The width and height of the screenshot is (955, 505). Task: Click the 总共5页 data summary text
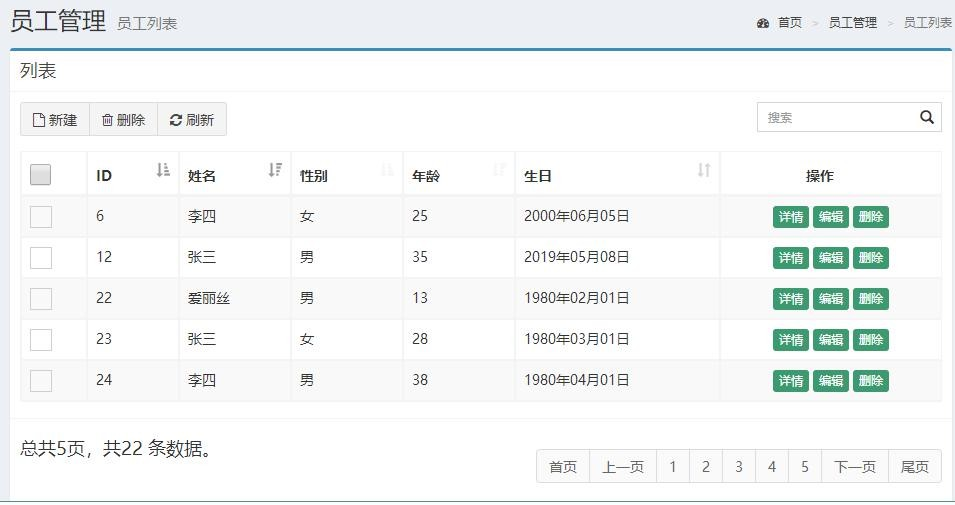116,448
